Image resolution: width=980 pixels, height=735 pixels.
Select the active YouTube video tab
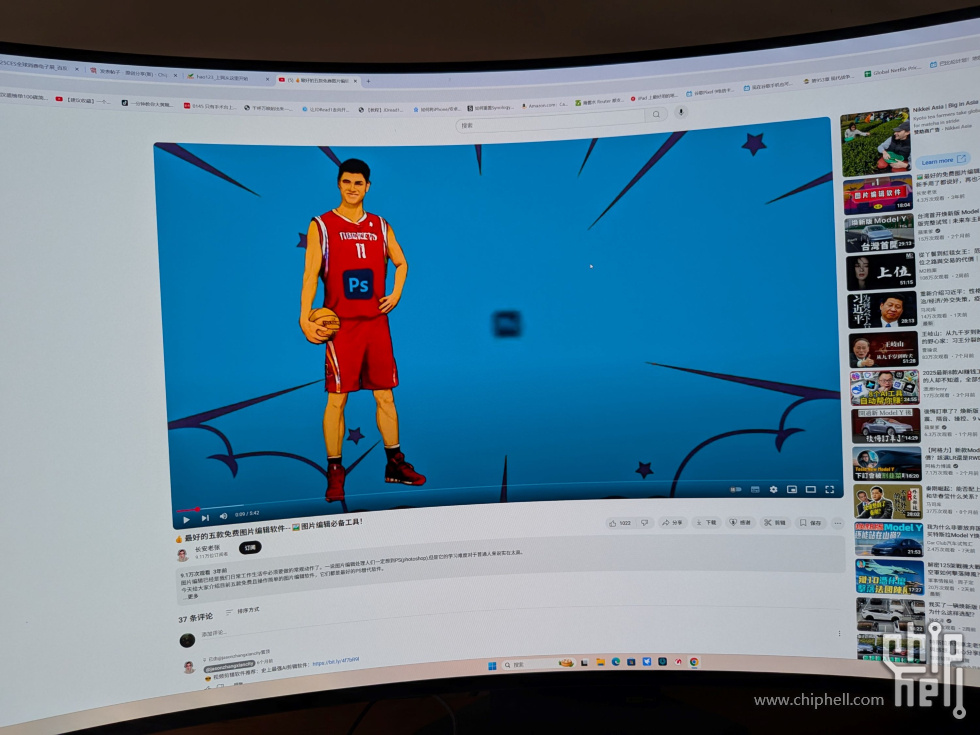pyautogui.click(x=316, y=81)
